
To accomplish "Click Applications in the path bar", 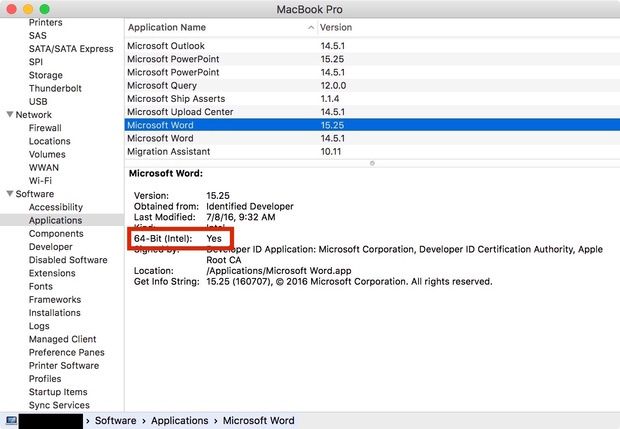I will [x=180, y=421].
